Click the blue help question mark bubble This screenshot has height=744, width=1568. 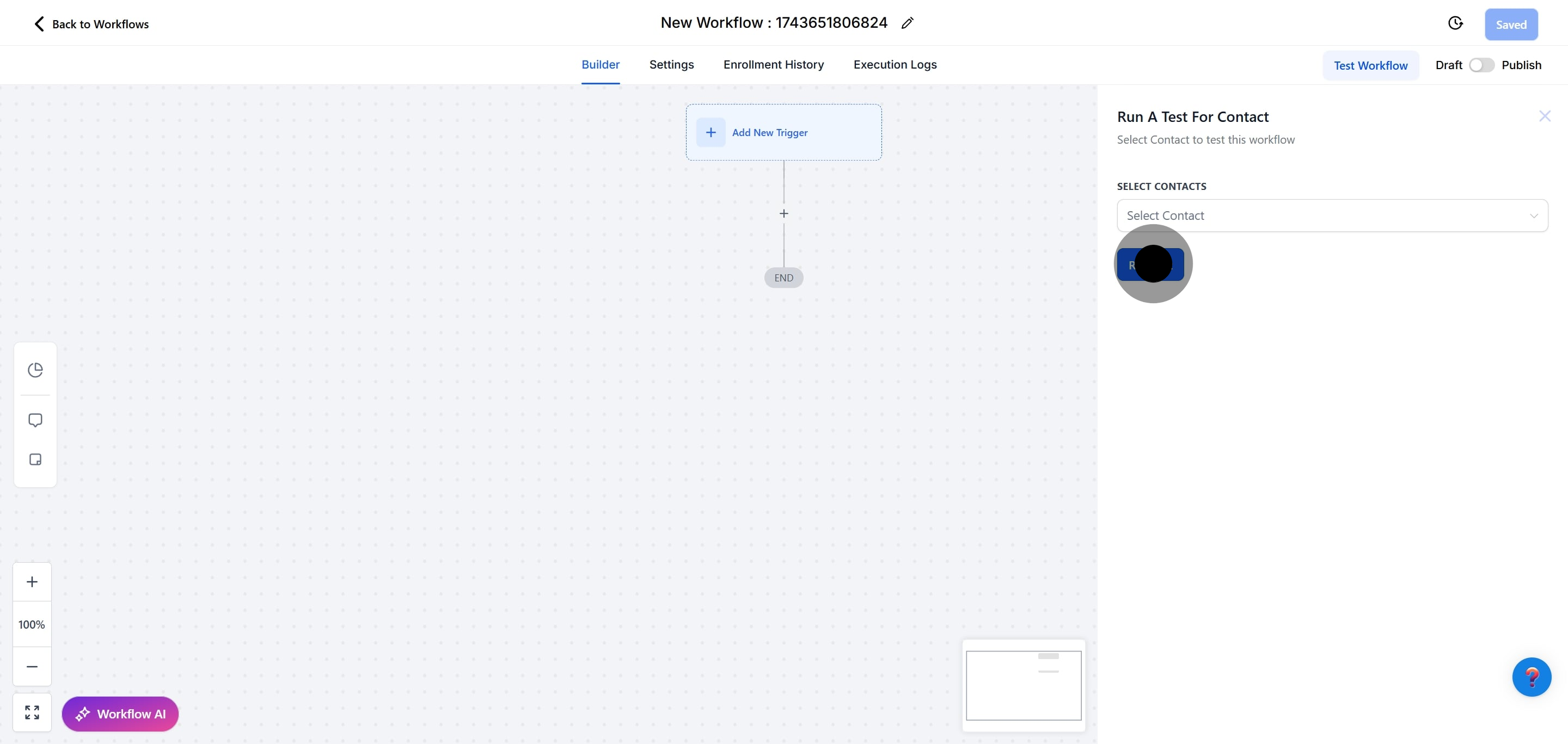point(1531,677)
